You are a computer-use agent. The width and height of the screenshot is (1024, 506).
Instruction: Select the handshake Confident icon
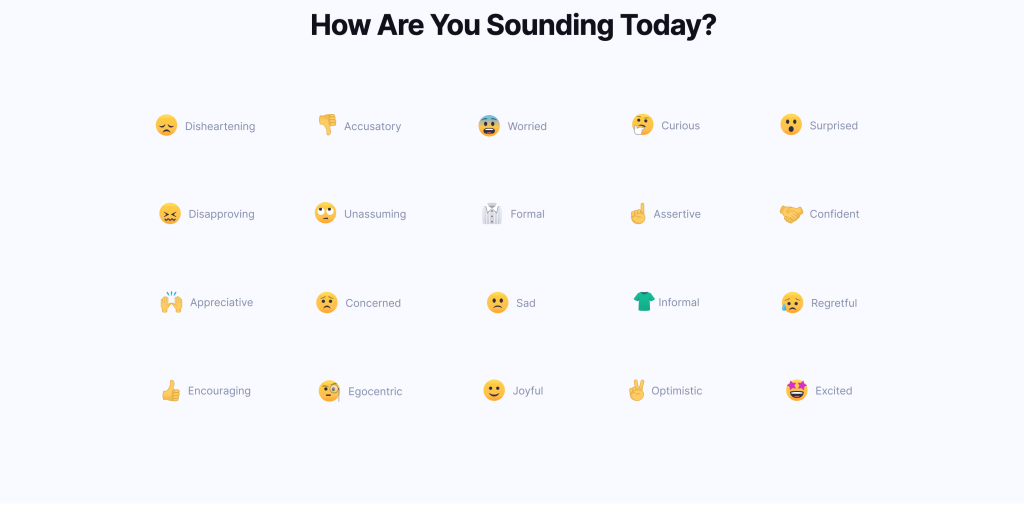(x=791, y=213)
